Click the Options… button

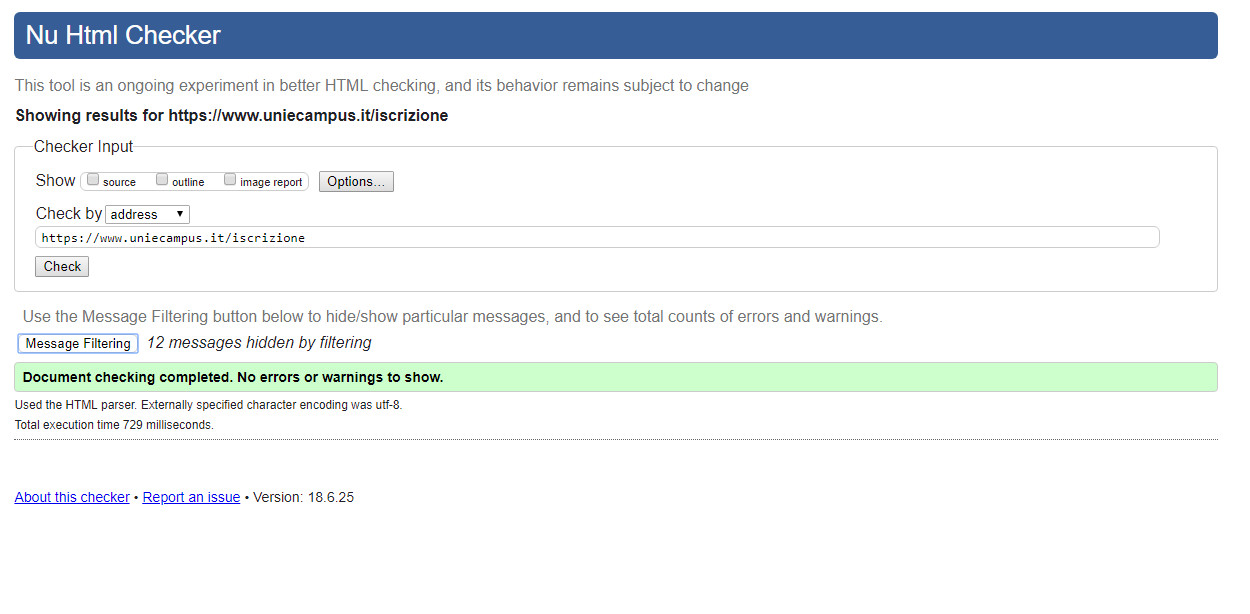pos(356,182)
